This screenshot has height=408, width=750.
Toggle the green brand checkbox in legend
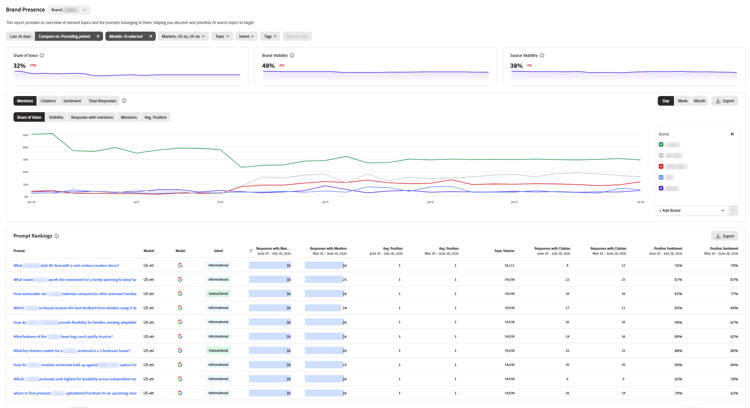point(661,144)
